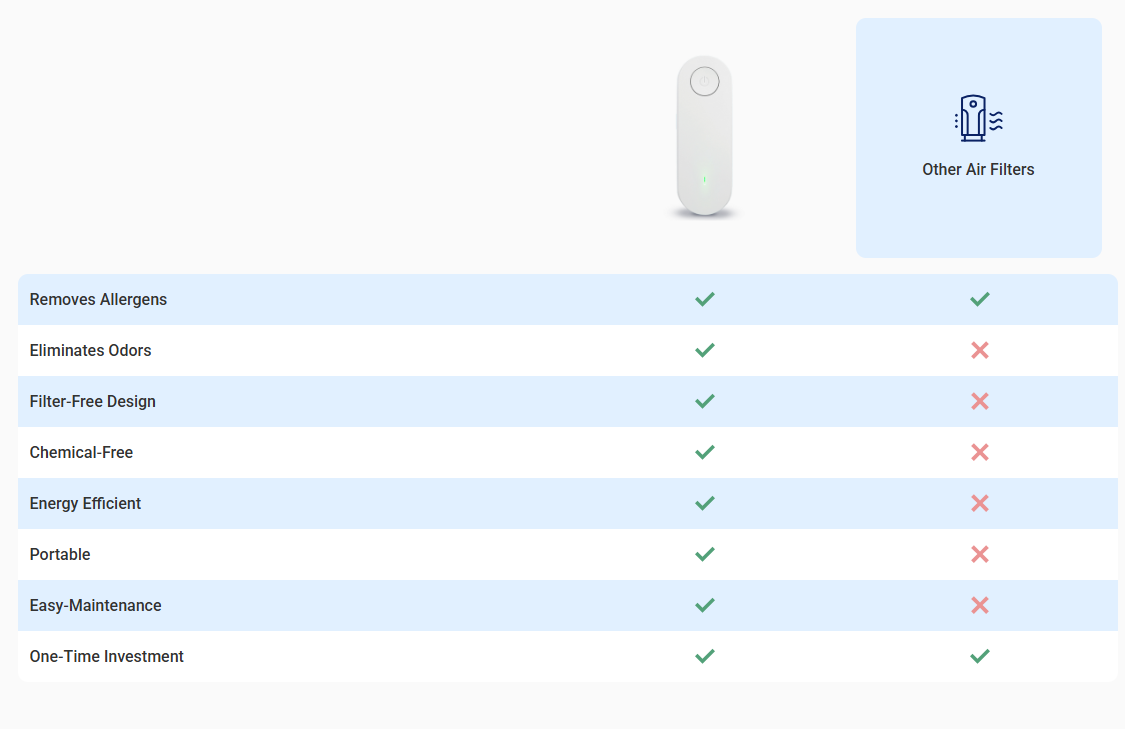This screenshot has width=1125, height=729.
Task: Click the red cross in Eliminates Odors row
Action: pyautogui.click(x=979, y=350)
